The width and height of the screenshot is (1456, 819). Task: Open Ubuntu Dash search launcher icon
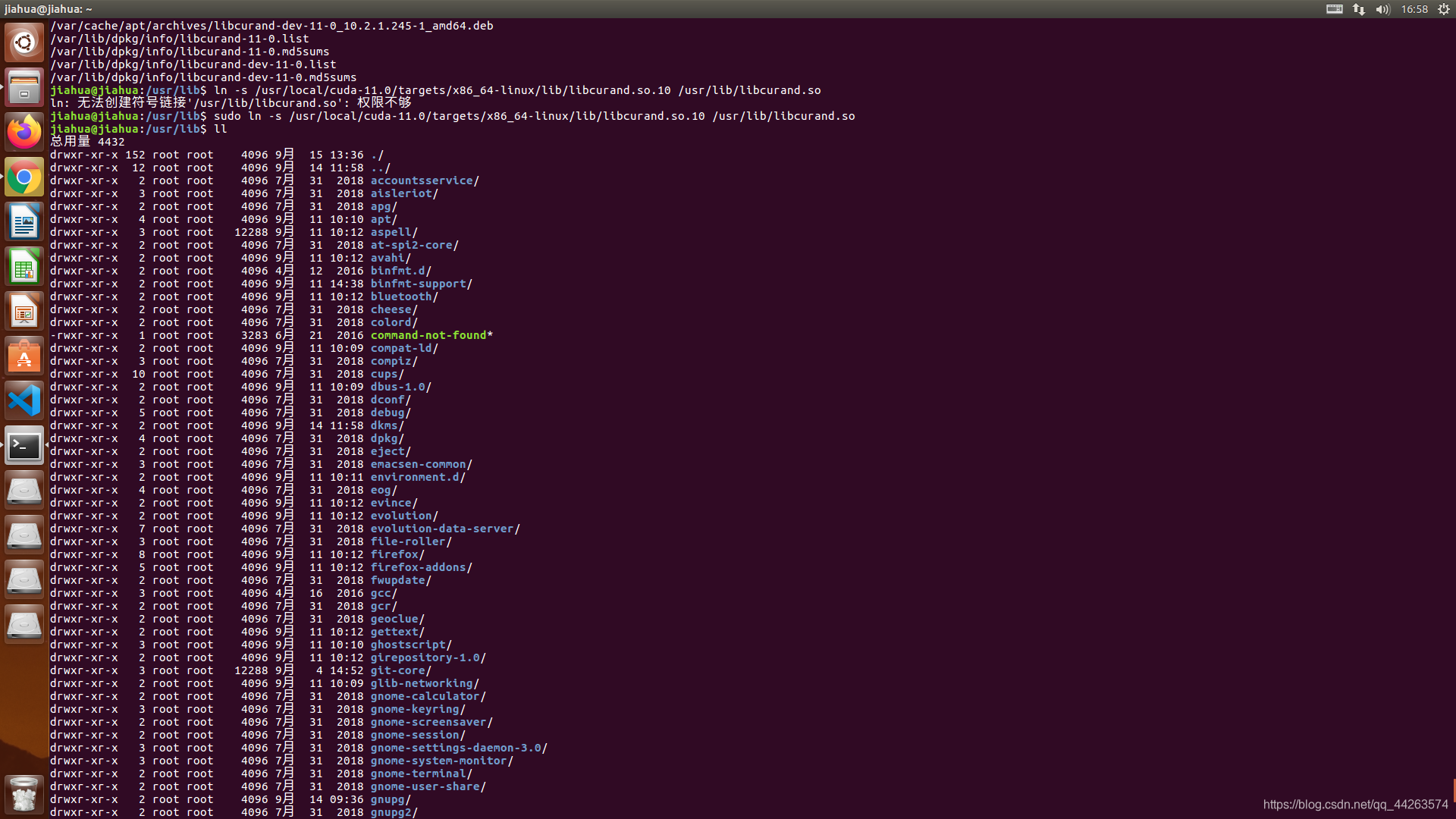[24, 42]
